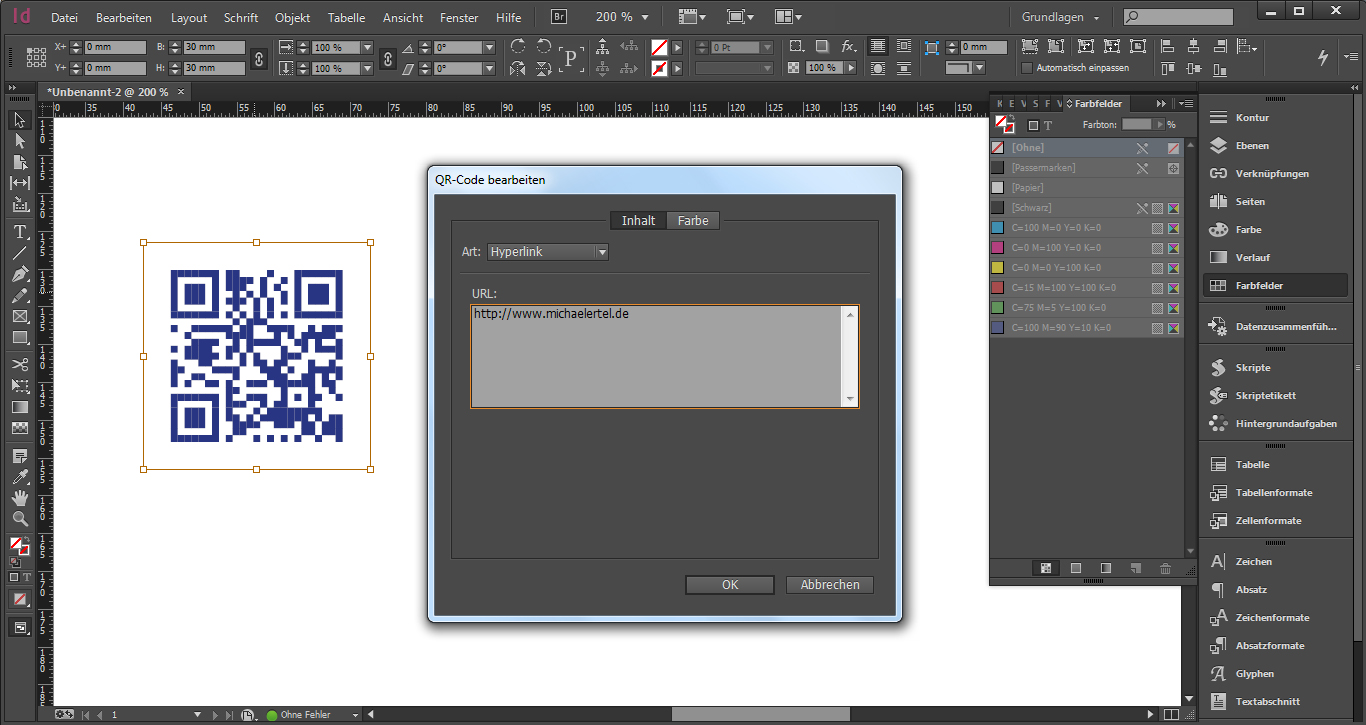Switch to the Farbe tab in dialog
The height and width of the screenshot is (725, 1366).
693,220
